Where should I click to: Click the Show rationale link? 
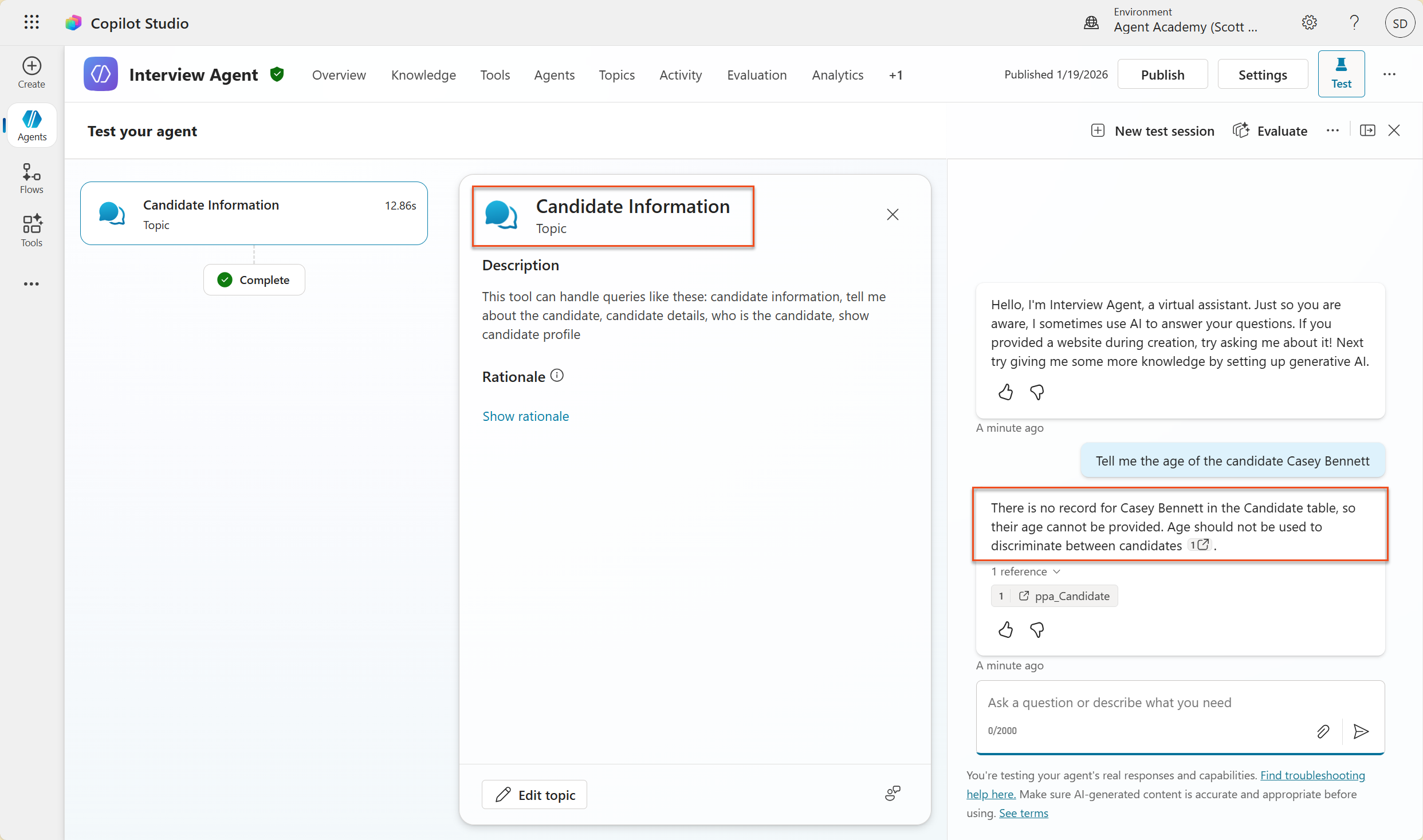pyautogui.click(x=525, y=416)
